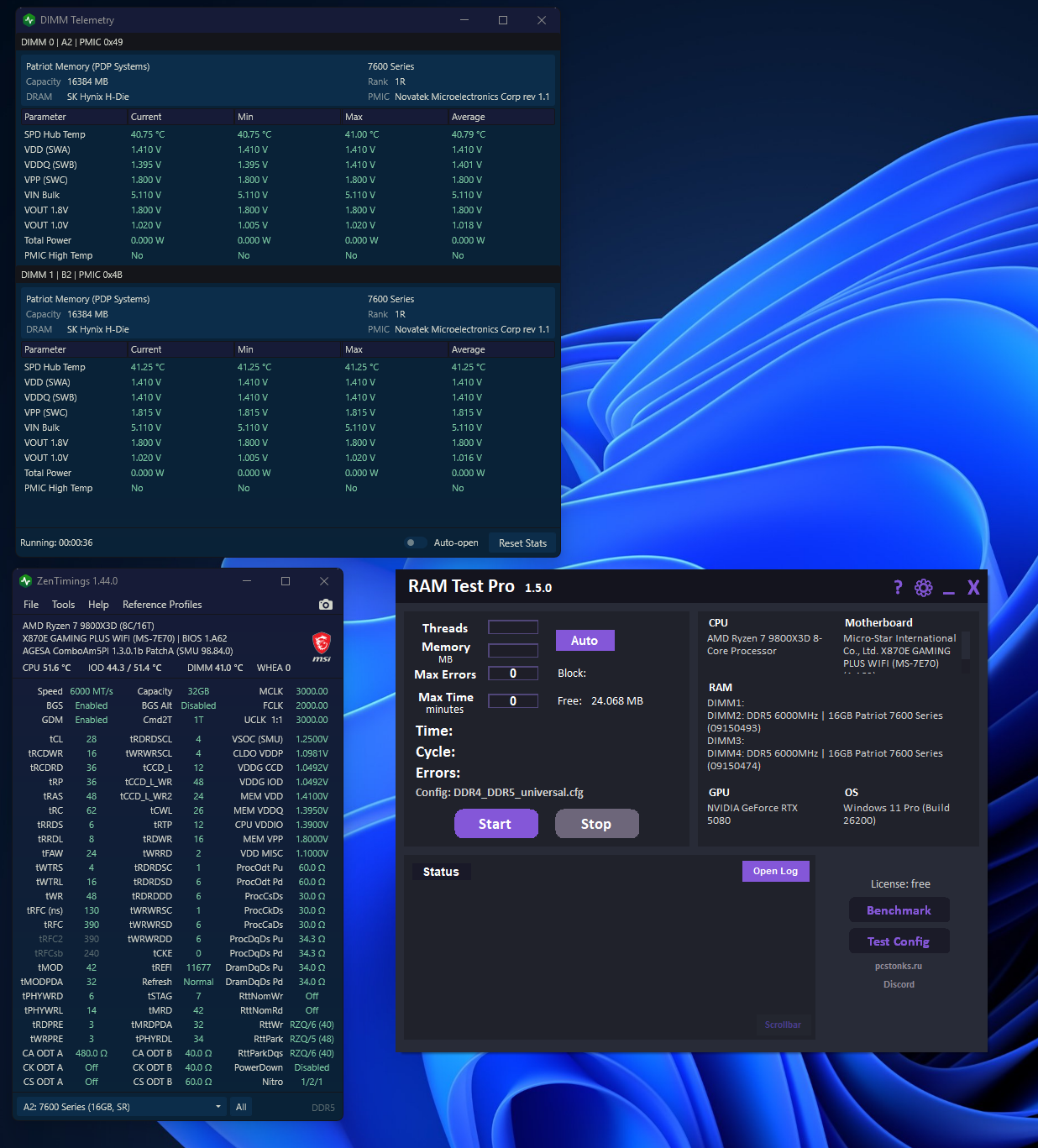Close the DIMM Telemetry window
This screenshot has height=1148, width=1038.
coord(542,20)
